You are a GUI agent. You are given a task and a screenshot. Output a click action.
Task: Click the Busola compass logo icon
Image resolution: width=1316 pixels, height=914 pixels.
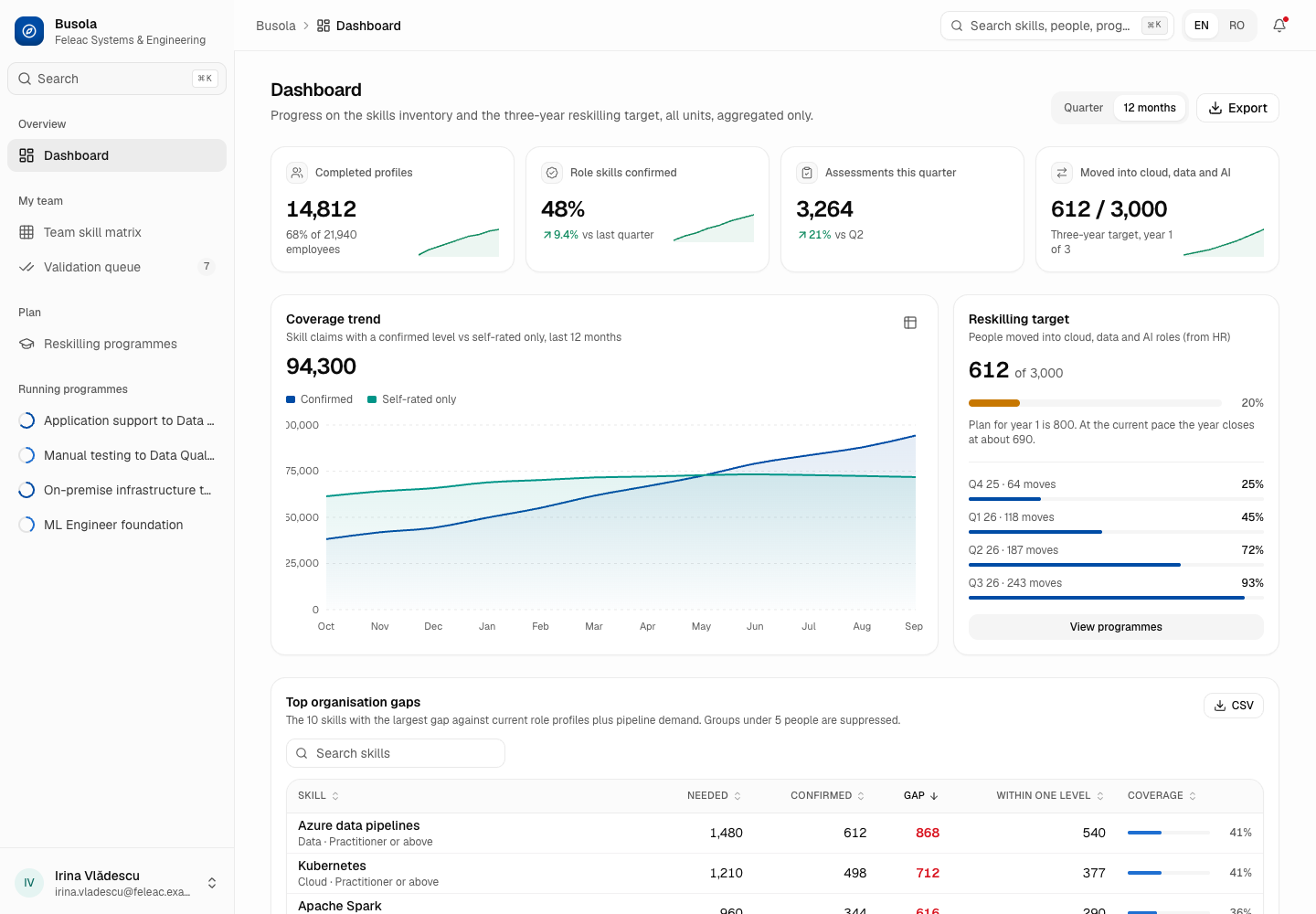pos(29,31)
